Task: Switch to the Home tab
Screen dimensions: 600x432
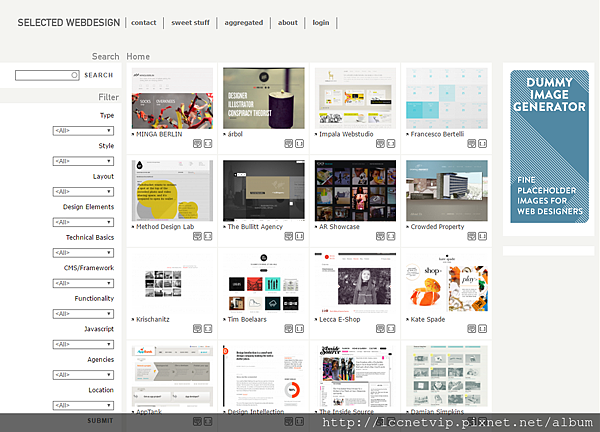Action: coord(138,57)
